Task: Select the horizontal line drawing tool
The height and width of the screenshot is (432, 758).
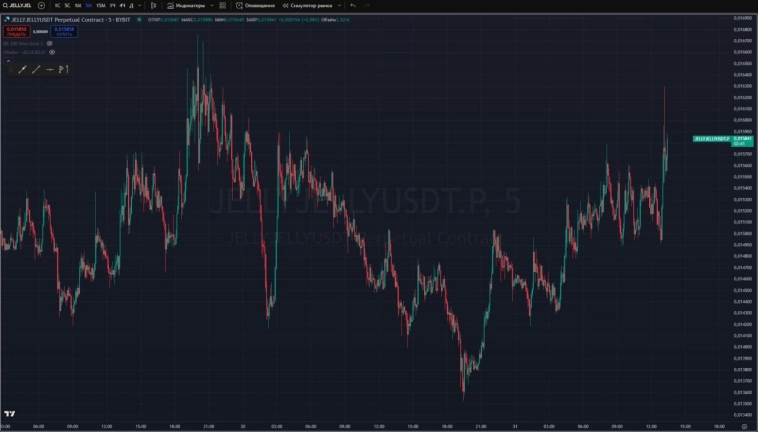Action: point(50,70)
